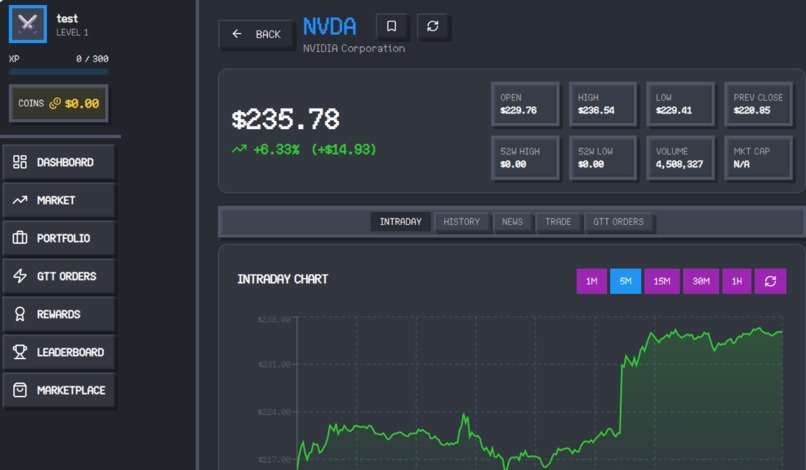Refresh the intraday chart with the purple icon
The height and width of the screenshot is (470, 806).
(x=770, y=281)
